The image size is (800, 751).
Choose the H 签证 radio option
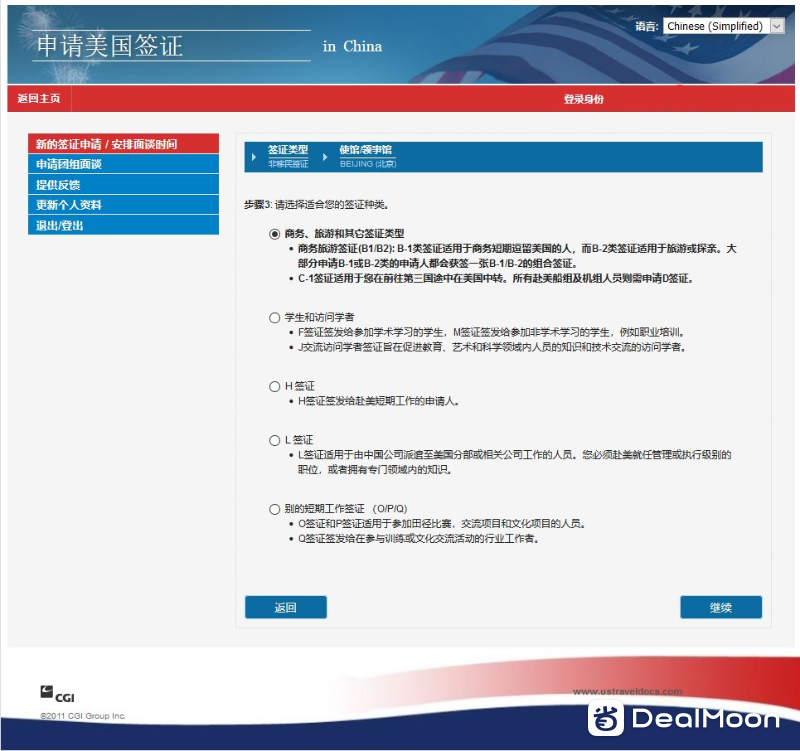coord(274,386)
